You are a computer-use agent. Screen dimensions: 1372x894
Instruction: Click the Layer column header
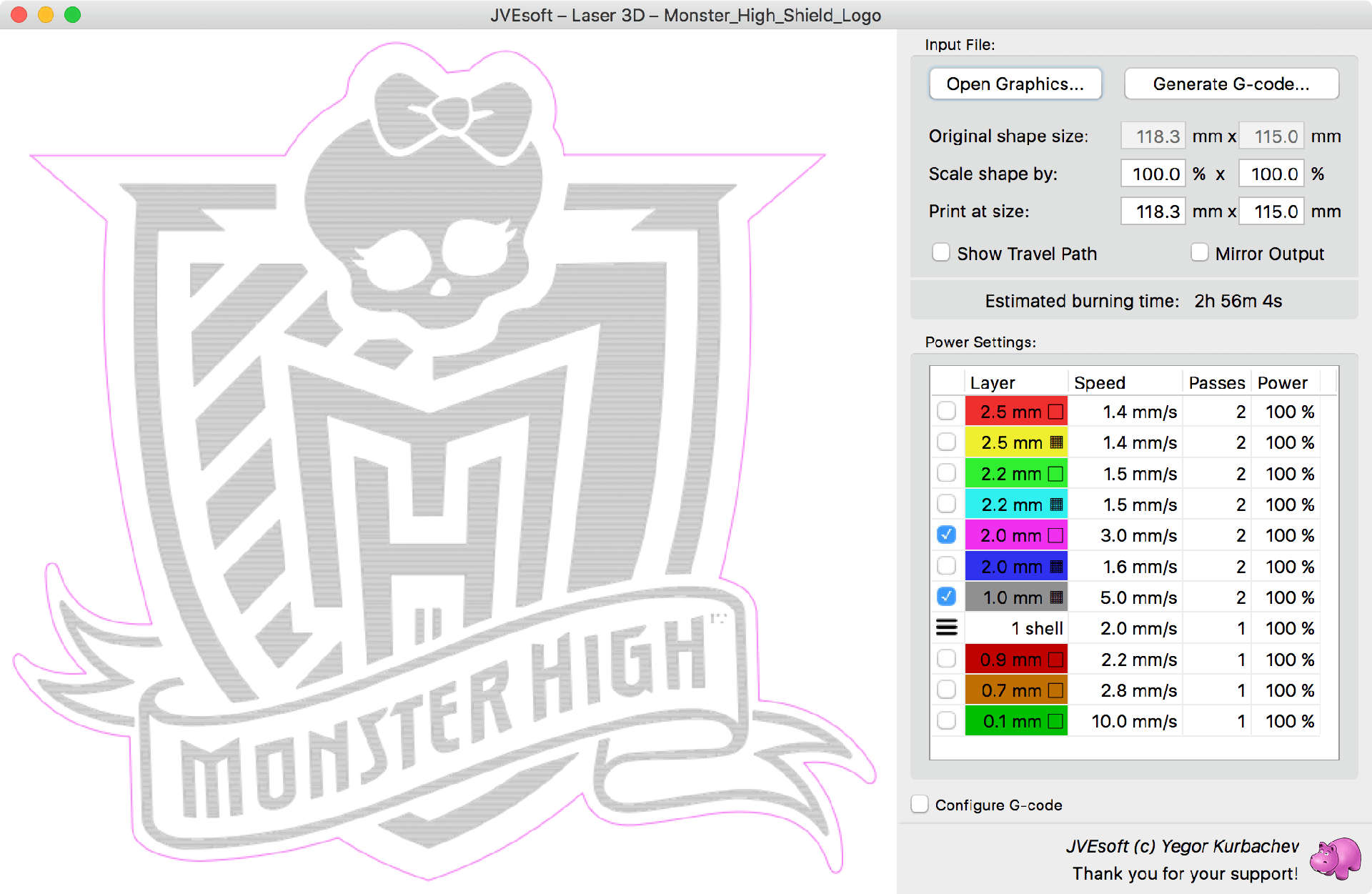(1015, 382)
